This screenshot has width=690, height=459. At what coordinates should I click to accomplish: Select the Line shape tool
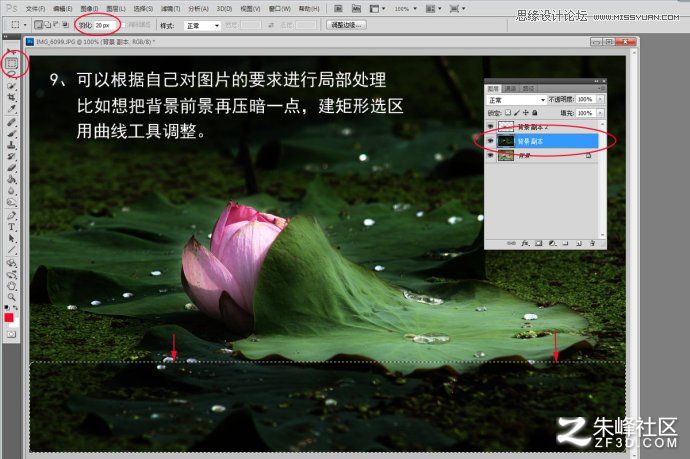[11, 250]
